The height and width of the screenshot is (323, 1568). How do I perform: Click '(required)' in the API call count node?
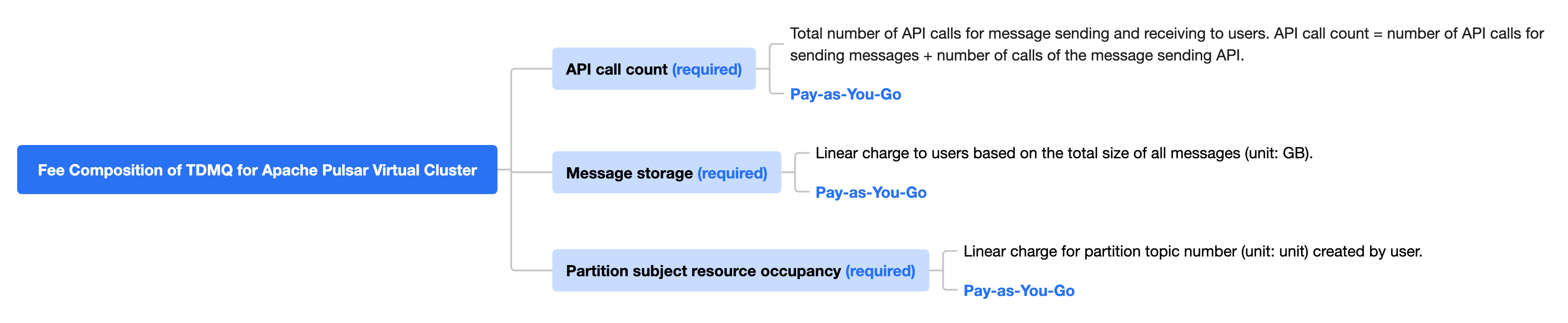point(707,69)
